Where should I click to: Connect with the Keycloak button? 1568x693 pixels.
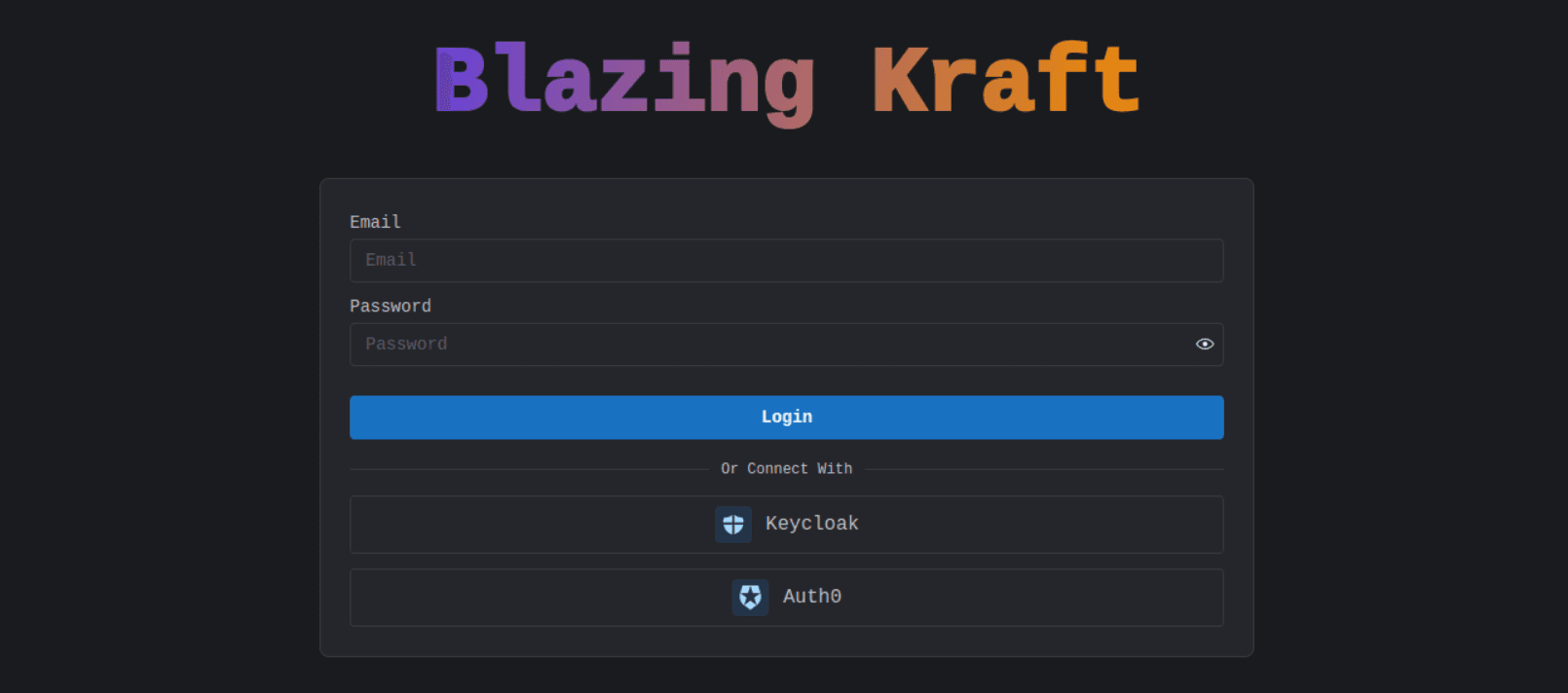786,525
